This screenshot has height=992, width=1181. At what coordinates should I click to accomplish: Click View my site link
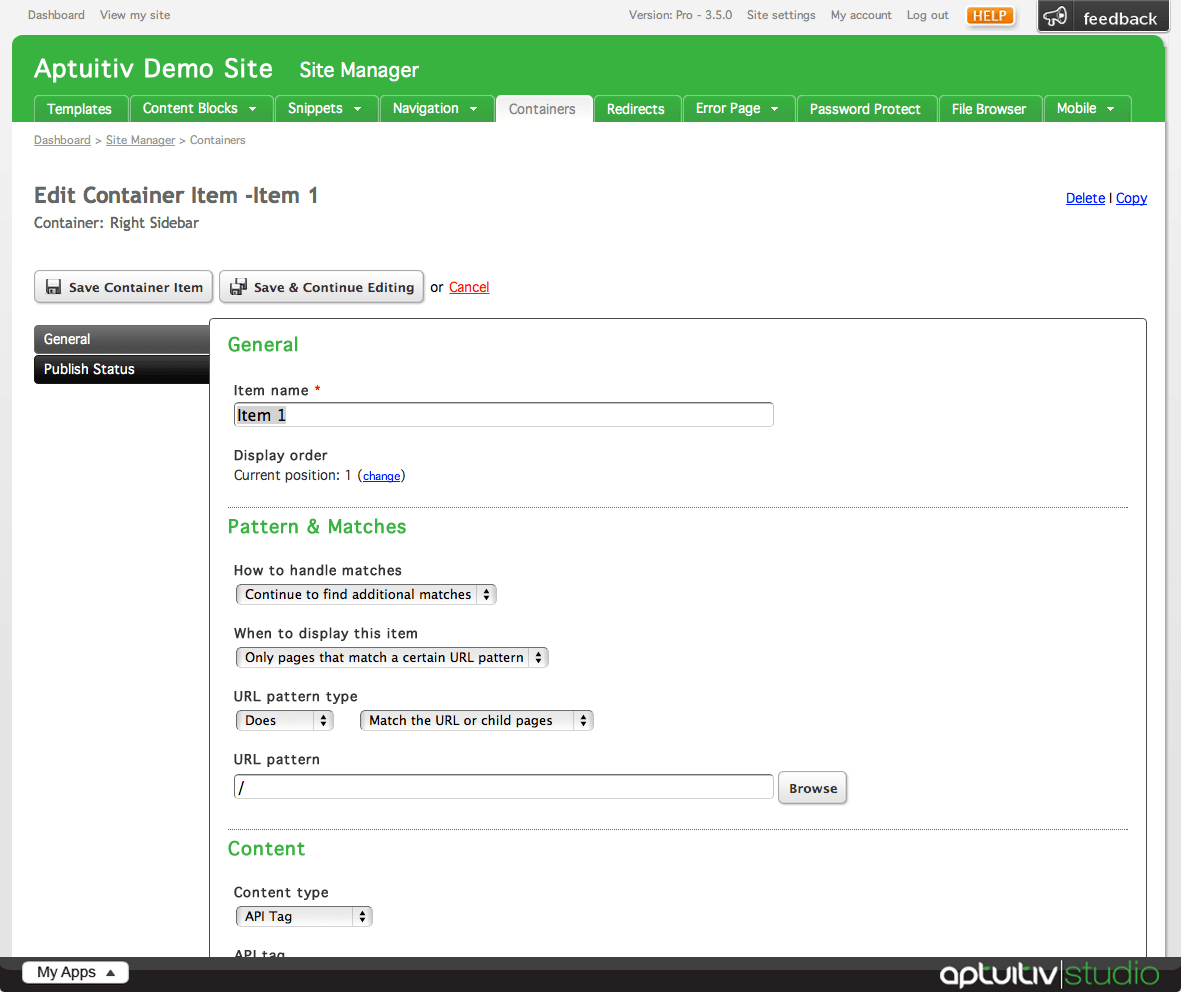click(x=135, y=15)
